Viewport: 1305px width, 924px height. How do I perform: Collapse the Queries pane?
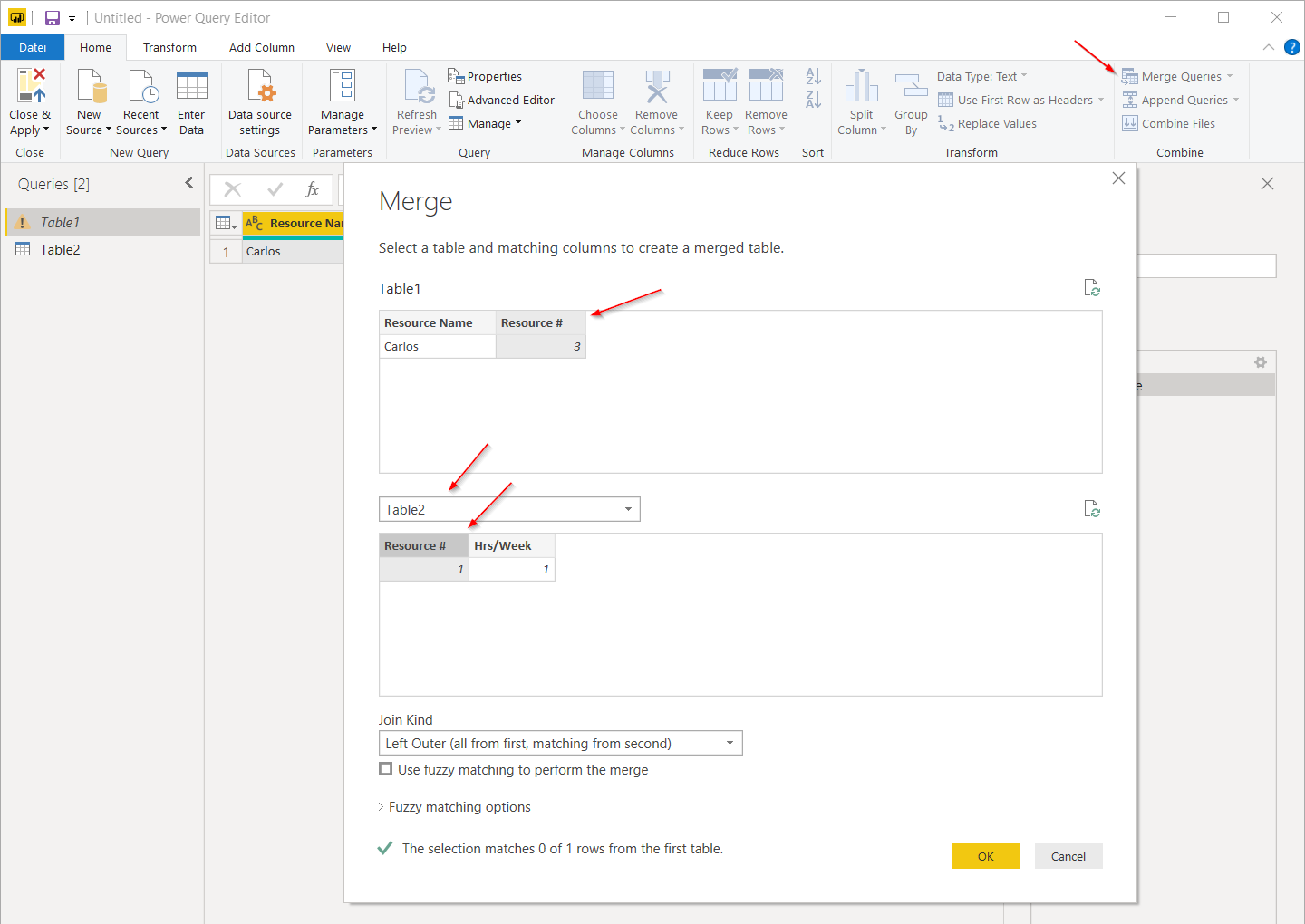point(189,183)
